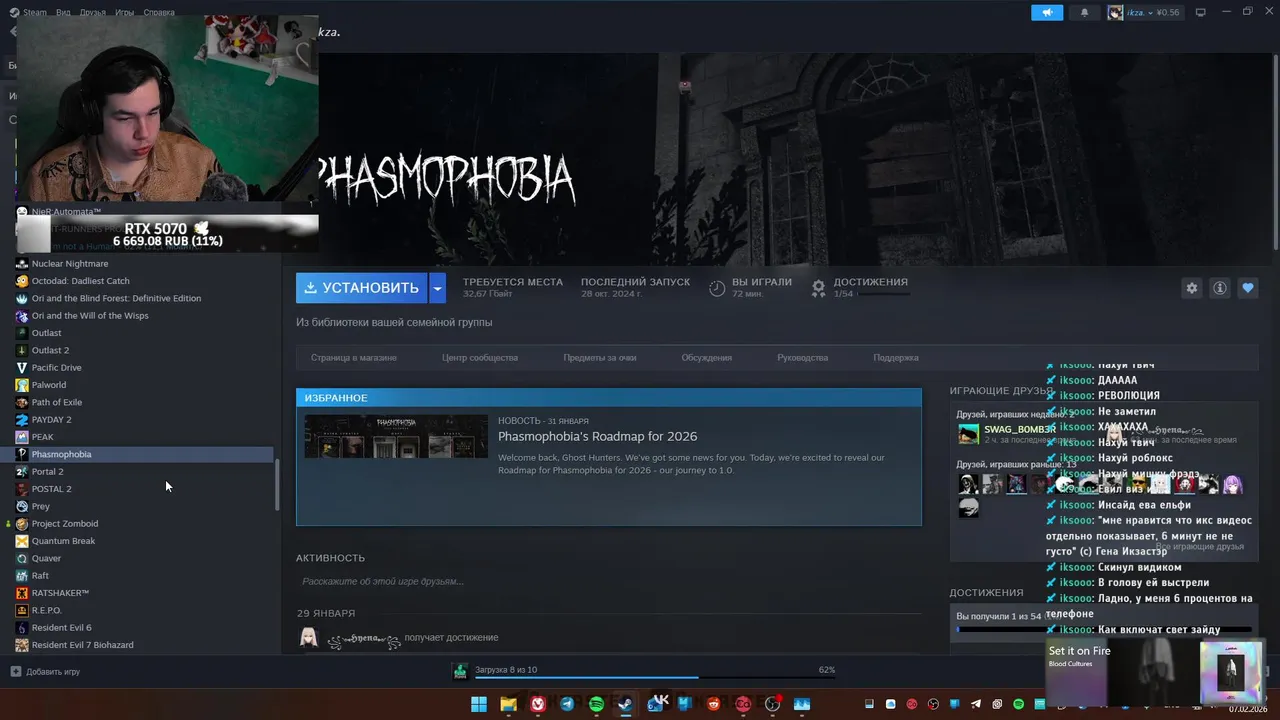Click the PAYDAY 2 game icon
Image resolution: width=1280 pixels, height=720 pixels.
click(x=22, y=419)
